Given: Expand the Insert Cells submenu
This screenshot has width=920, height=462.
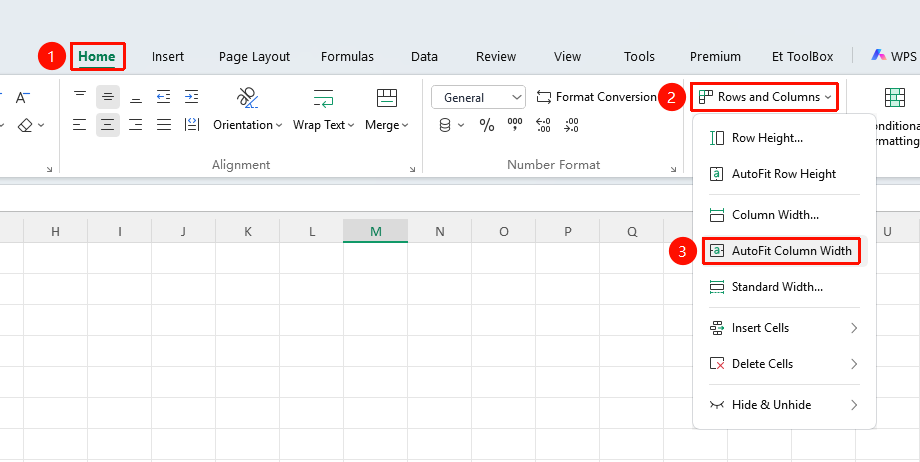Looking at the screenshot, I should pyautogui.click(x=784, y=328).
